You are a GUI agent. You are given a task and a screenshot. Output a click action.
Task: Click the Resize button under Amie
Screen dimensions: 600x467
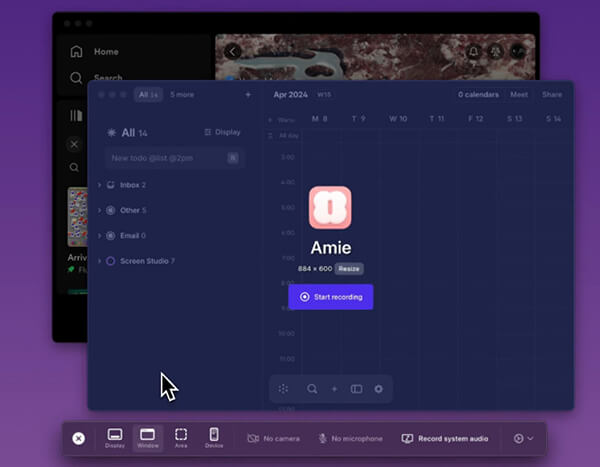click(x=349, y=269)
